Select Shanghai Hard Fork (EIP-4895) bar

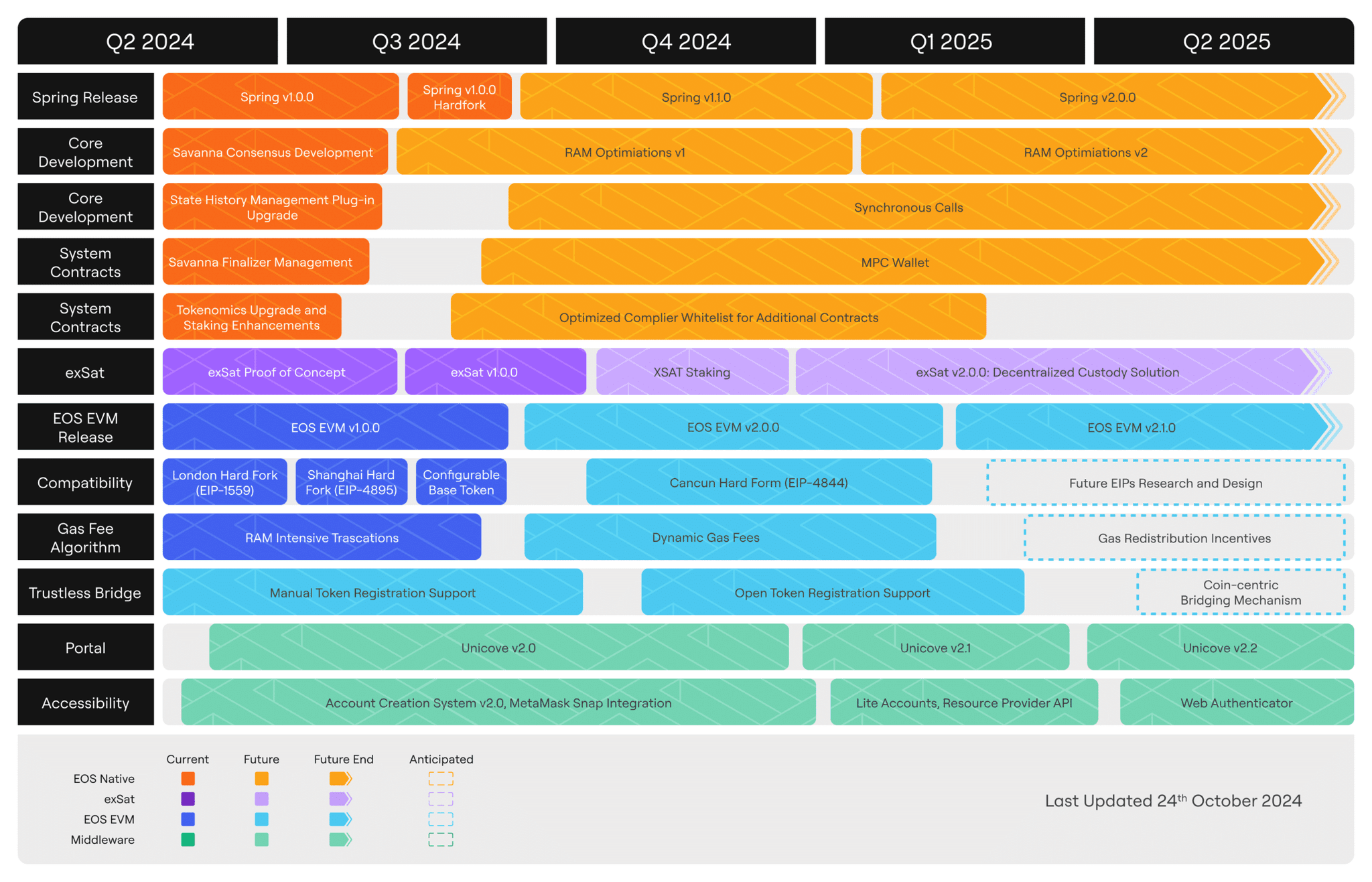coord(352,482)
